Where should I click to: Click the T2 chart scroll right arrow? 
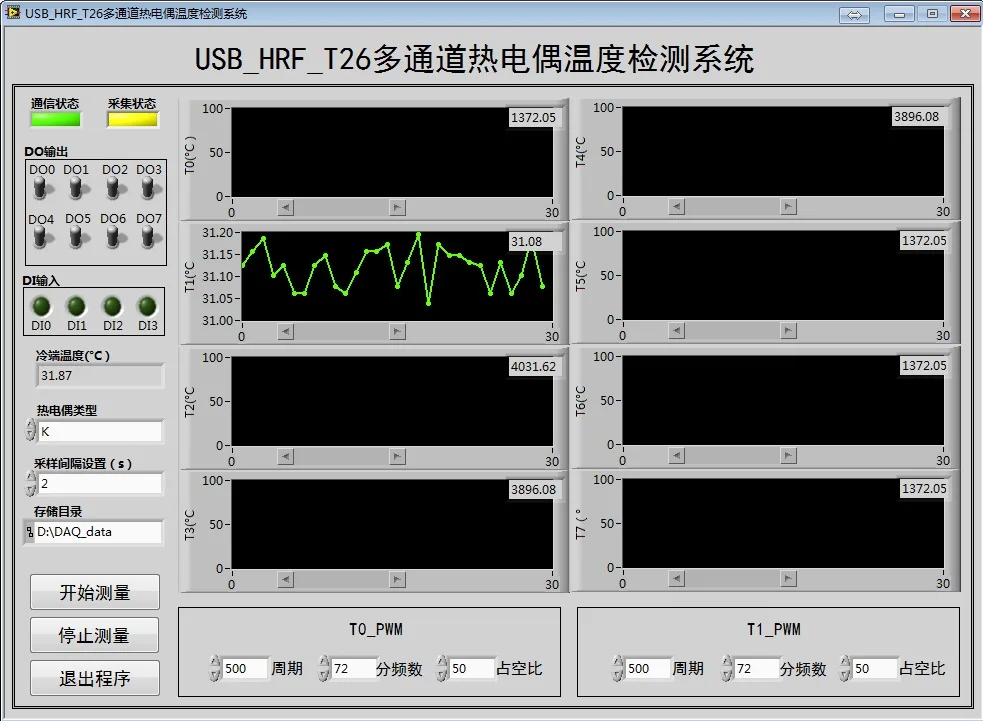(397, 456)
